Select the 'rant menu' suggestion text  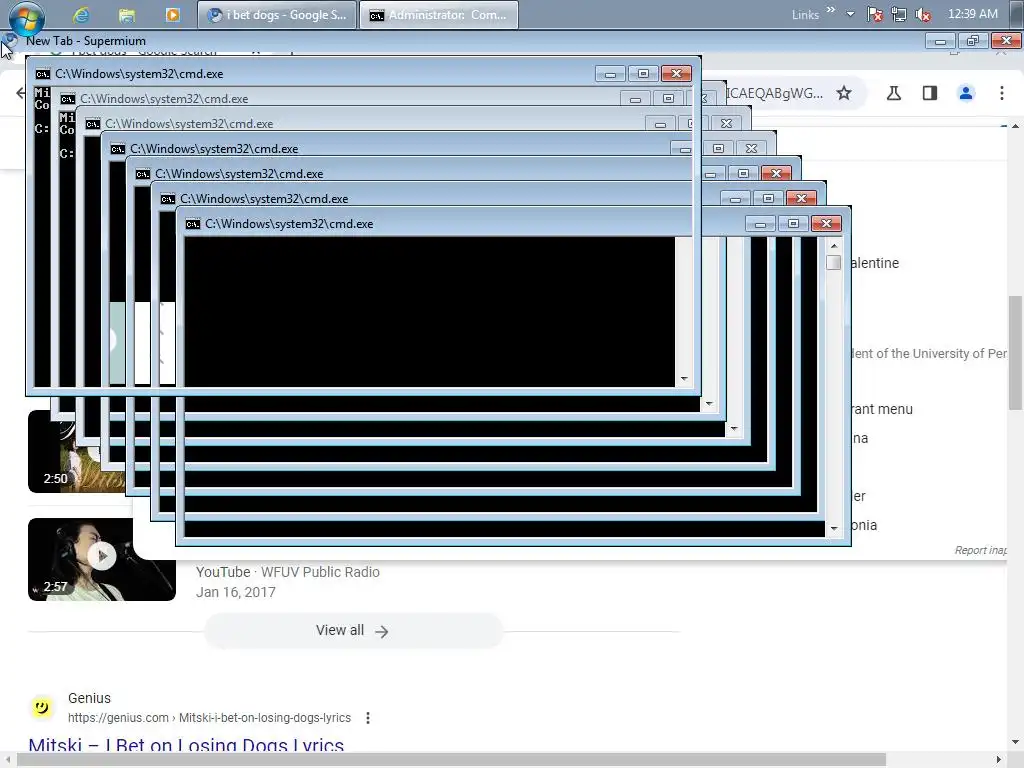(882, 409)
